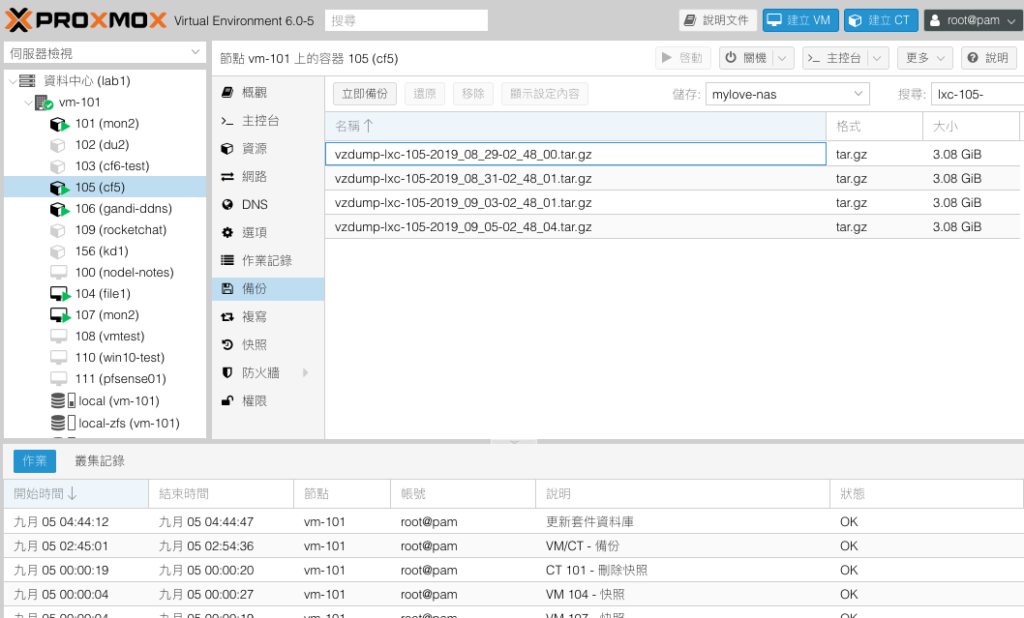
Task: Select container 103 (cf6-test) icon
Action: pyautogui.click(x=58, y=166)
